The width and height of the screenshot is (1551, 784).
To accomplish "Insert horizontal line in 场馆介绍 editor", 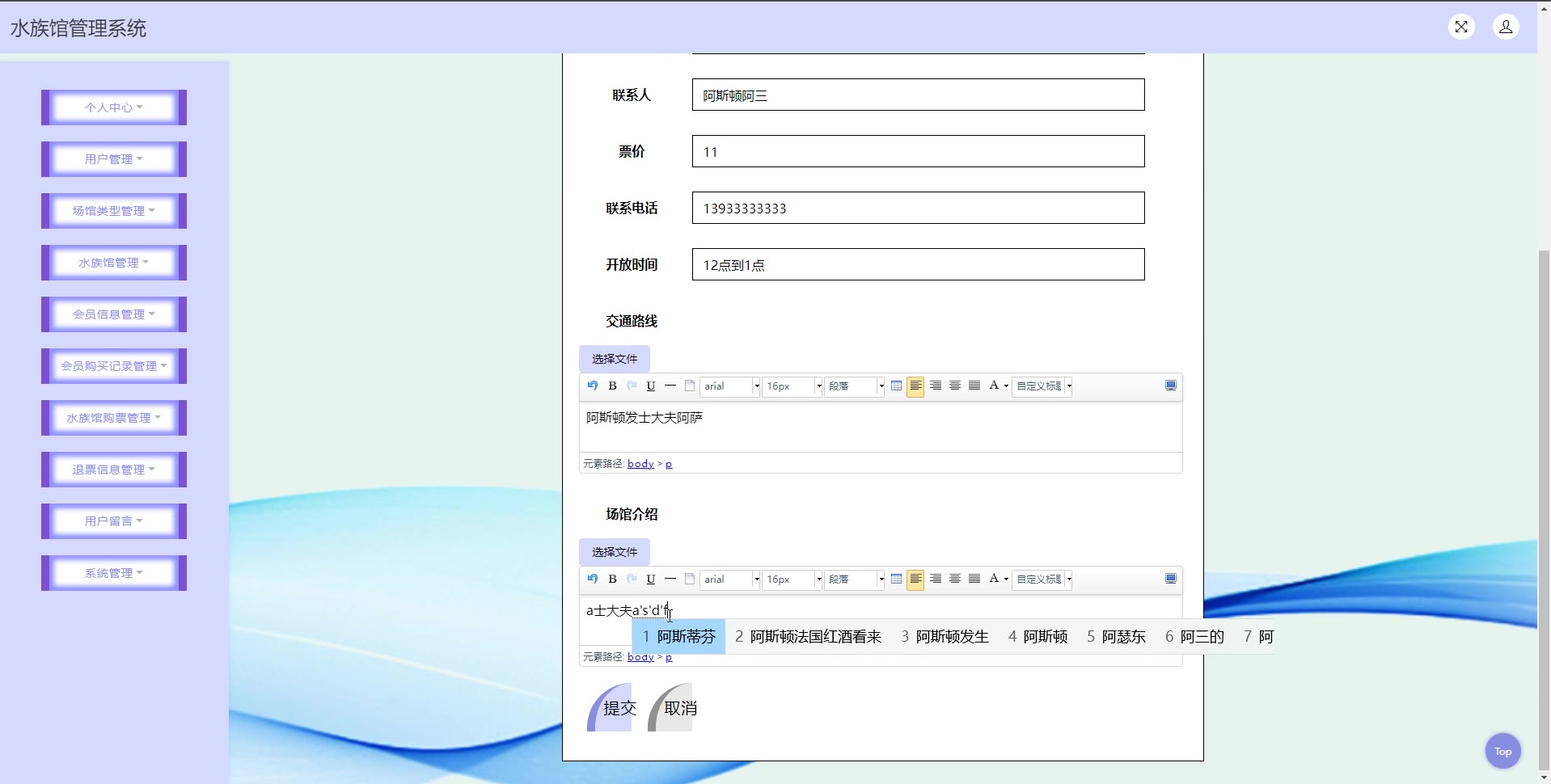I will pyautogui.click(x=670, y=579).
